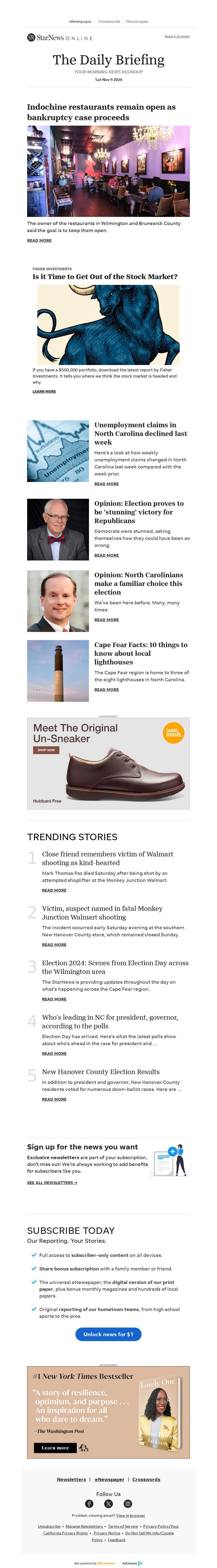Open the New Hanover County Election Results headline
Viewport: 217px width, 1568px height.
click(101, 1072)
